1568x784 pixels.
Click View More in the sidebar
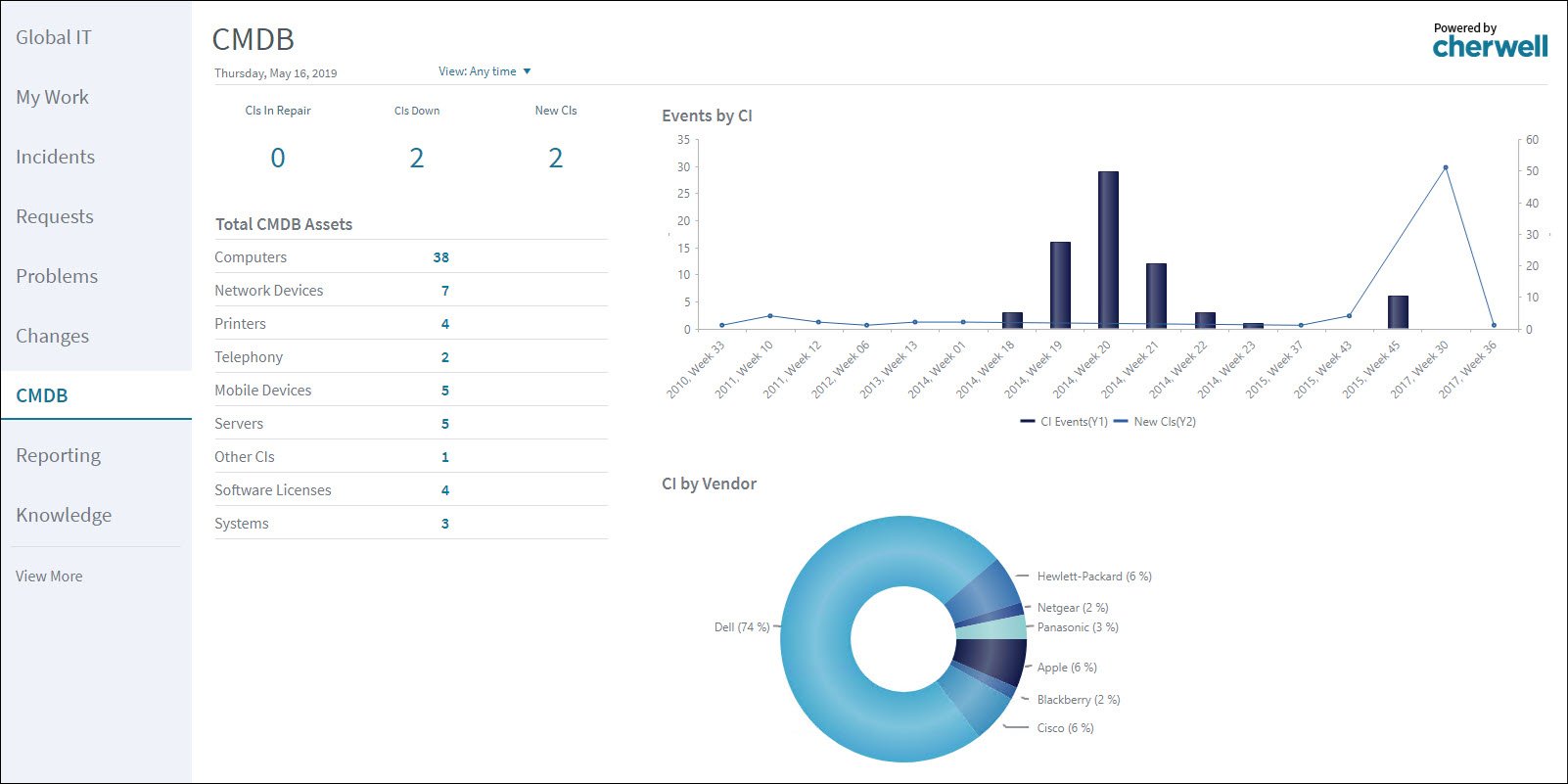click(49, 576)
